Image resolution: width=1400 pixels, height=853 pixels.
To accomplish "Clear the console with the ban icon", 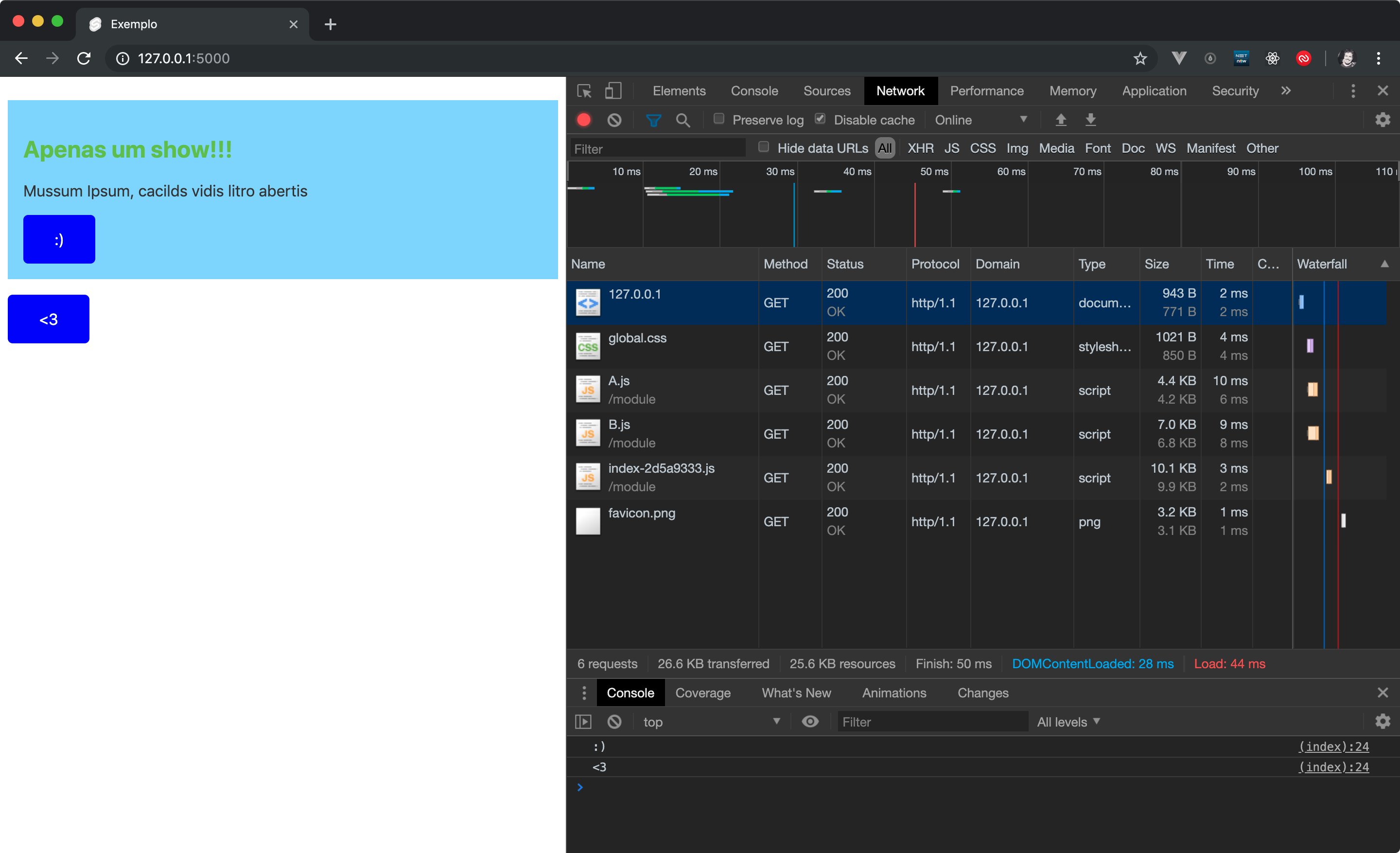I will point(614,722).
